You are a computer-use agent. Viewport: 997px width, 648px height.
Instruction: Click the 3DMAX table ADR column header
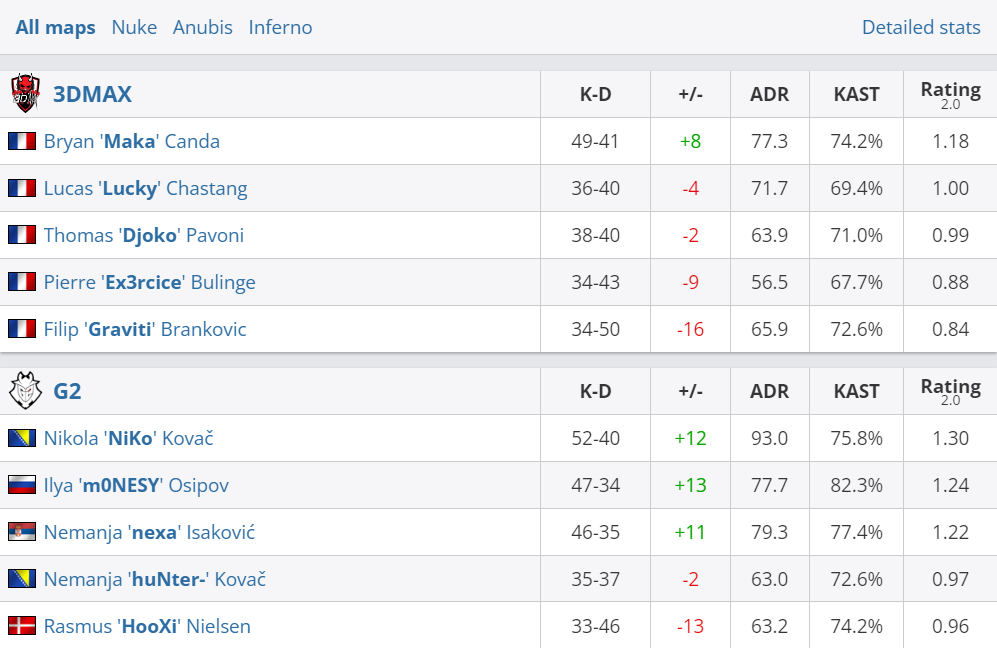pyautogui.click(x=769, y=94)
